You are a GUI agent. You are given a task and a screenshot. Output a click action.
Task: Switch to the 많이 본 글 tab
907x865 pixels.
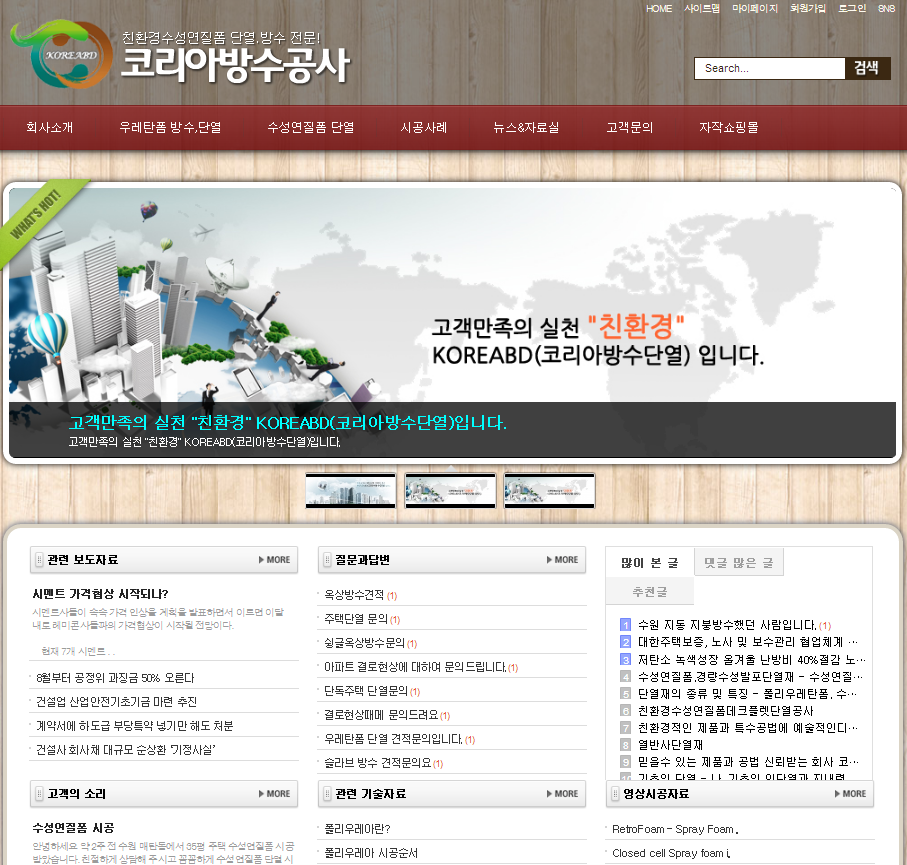pyautogui.click(x=650, y=562)
